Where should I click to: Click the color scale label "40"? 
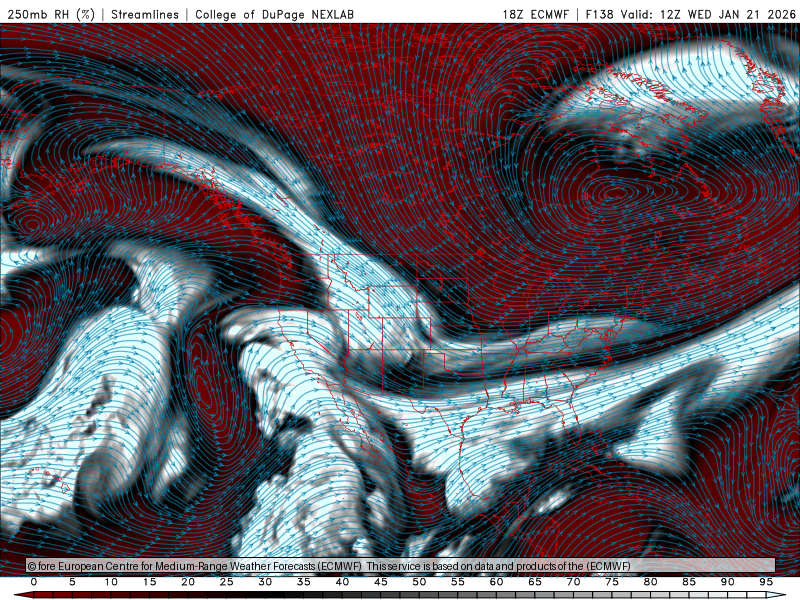342,582
